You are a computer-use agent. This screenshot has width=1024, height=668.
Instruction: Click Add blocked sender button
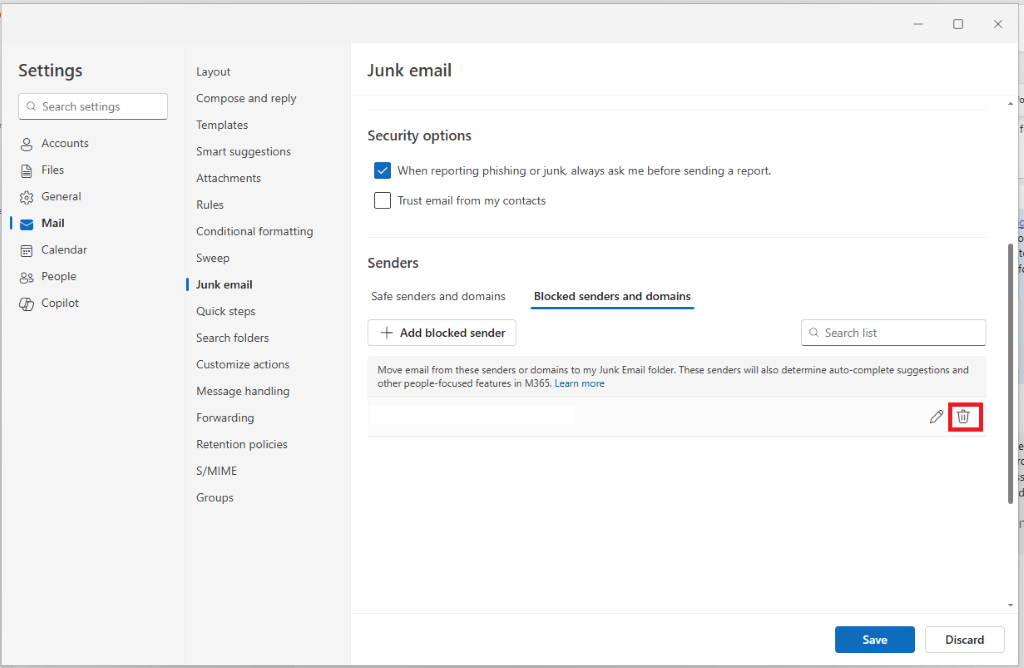[442, 332]
